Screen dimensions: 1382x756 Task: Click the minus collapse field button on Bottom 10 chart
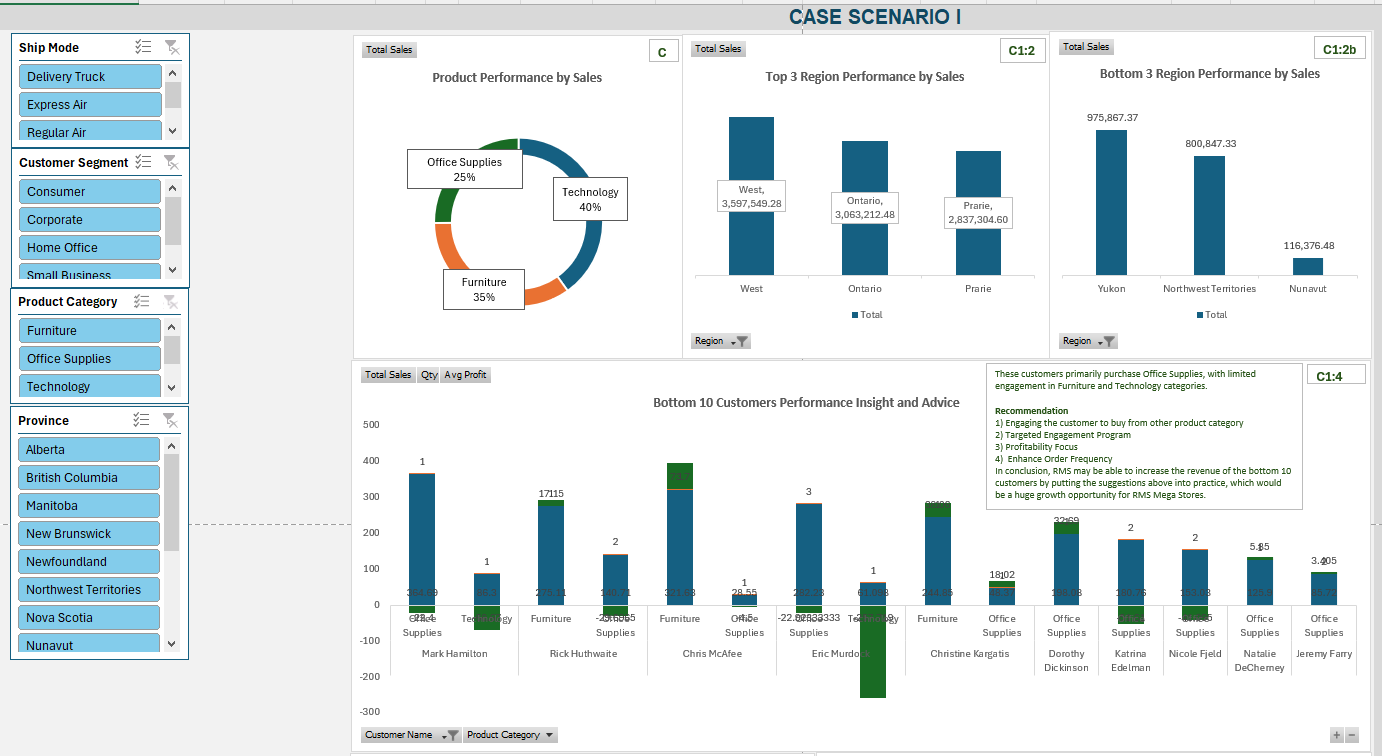click(x=1352, y=735)
